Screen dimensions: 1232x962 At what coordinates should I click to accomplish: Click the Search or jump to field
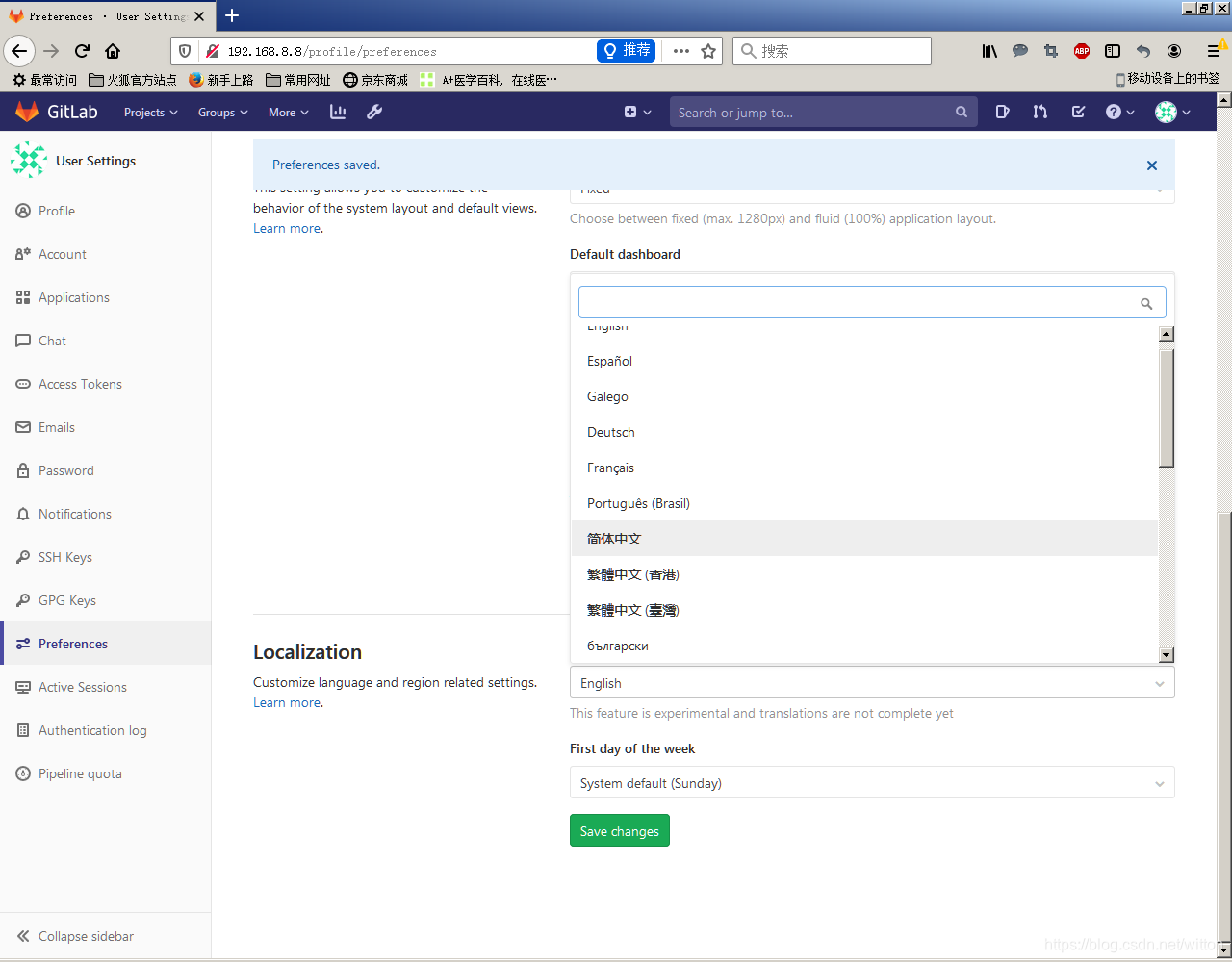[x=823, y=112]
